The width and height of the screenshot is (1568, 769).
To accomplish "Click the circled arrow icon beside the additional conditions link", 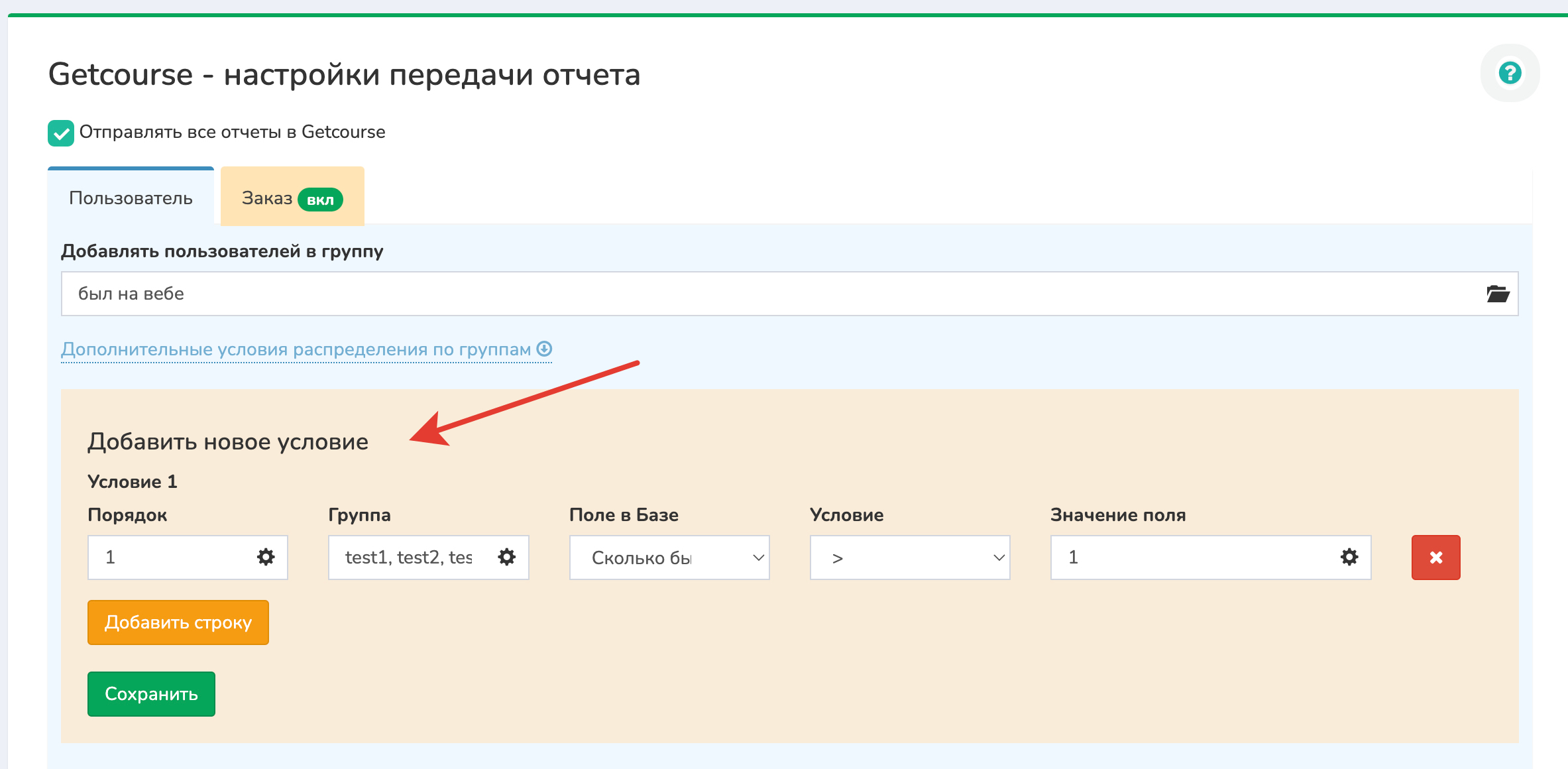I will click(x=544, y=349).
